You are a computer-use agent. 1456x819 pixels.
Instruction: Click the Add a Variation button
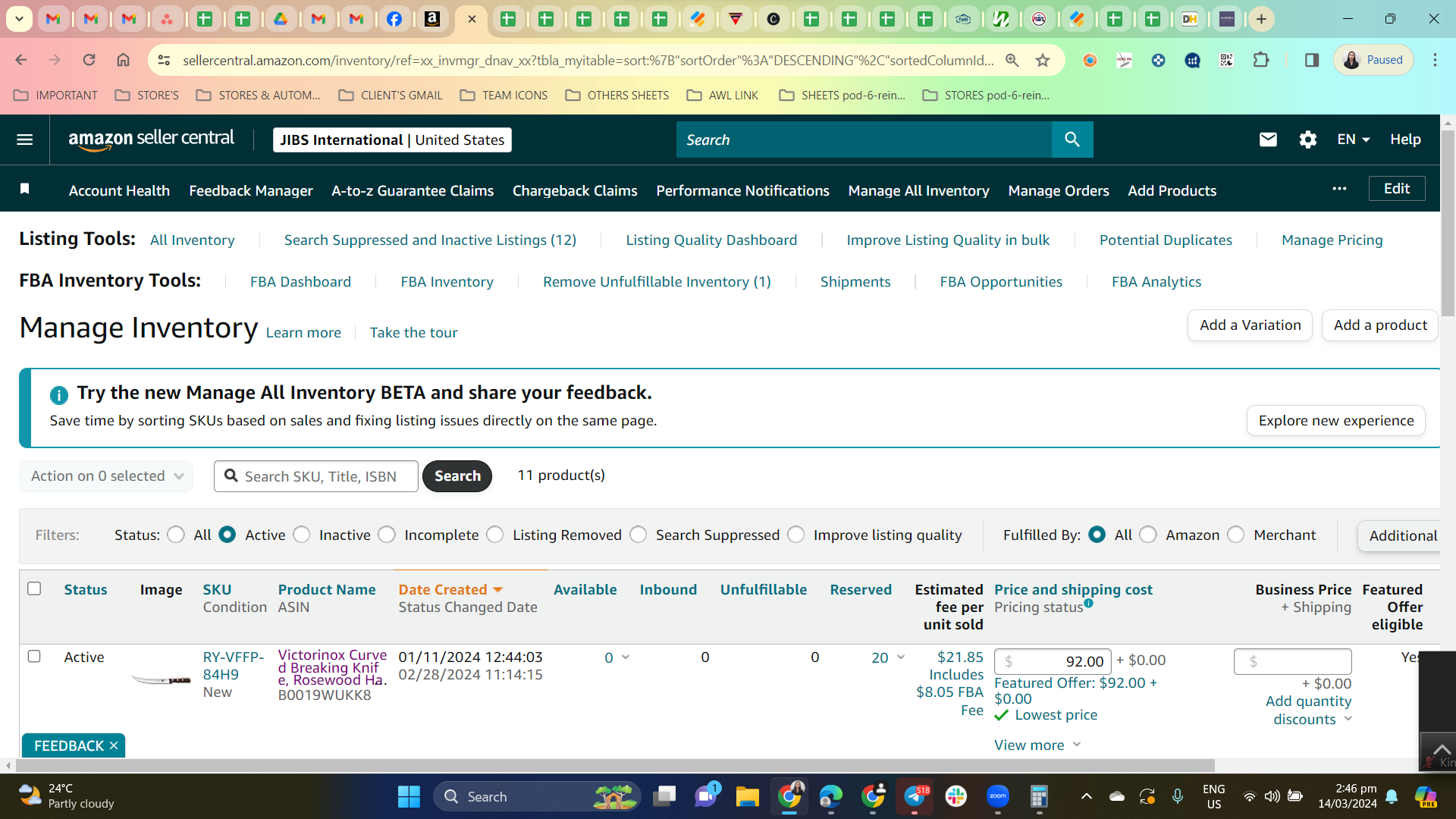pyautogui.click(x=1250, y=325)
